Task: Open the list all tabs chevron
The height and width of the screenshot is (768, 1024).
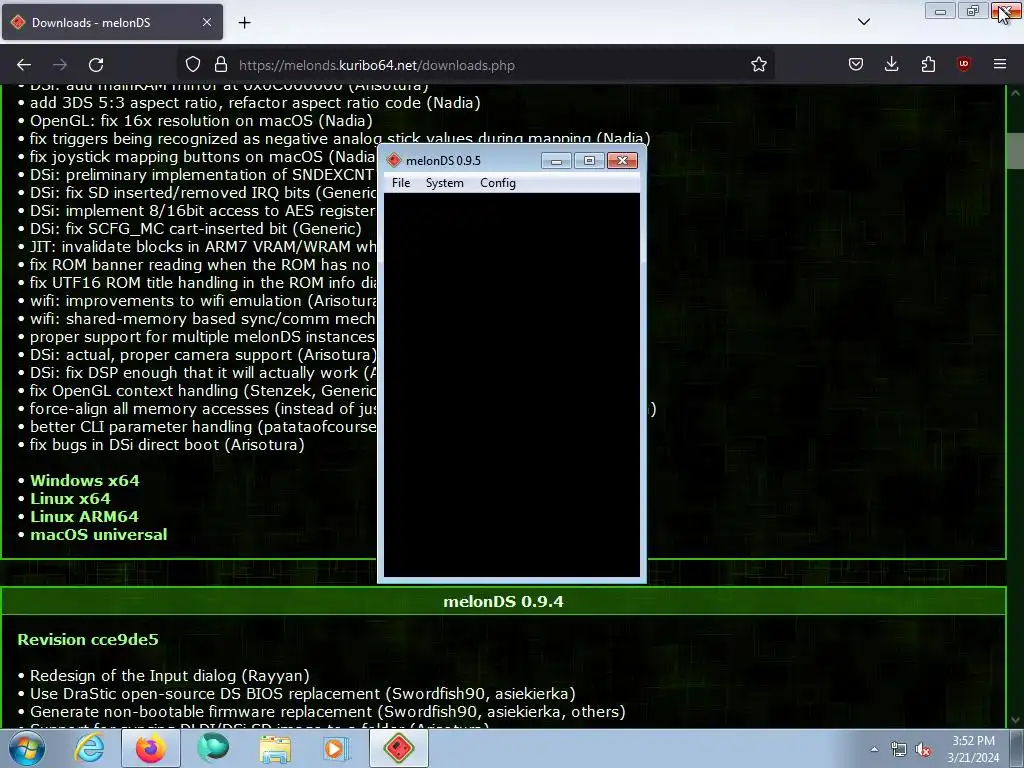Action: pos(863,22)
